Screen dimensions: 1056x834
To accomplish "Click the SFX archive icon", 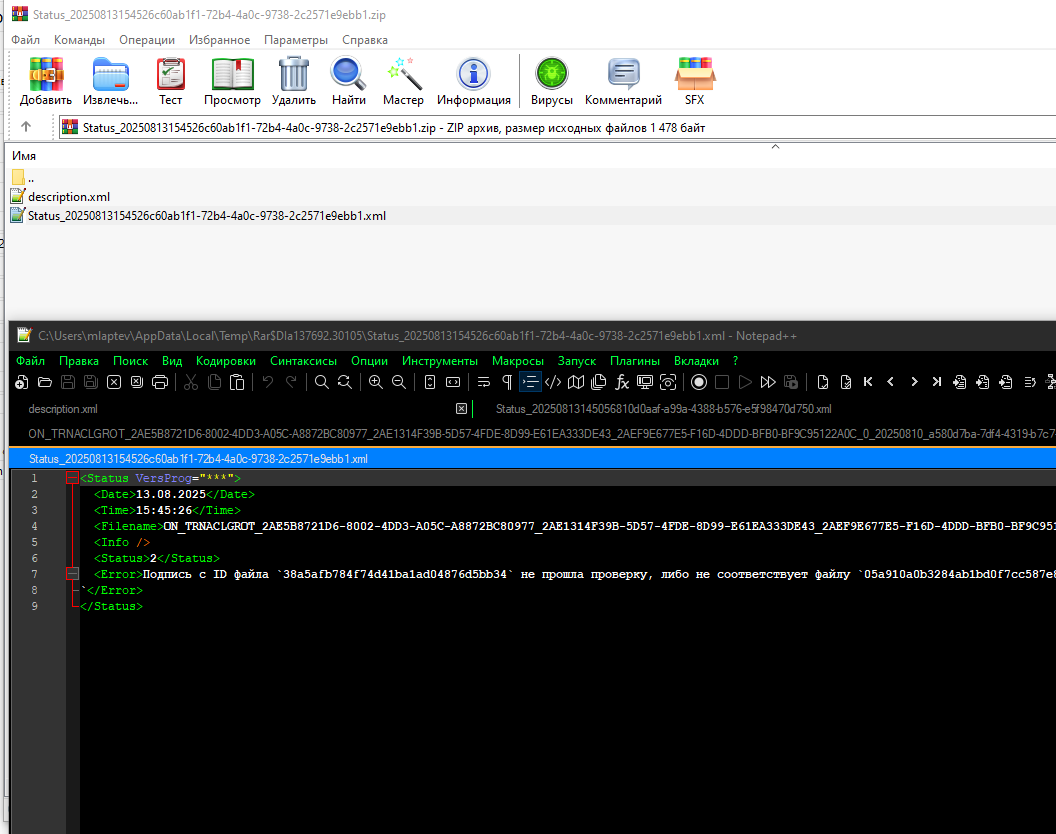I will [694, 74].
